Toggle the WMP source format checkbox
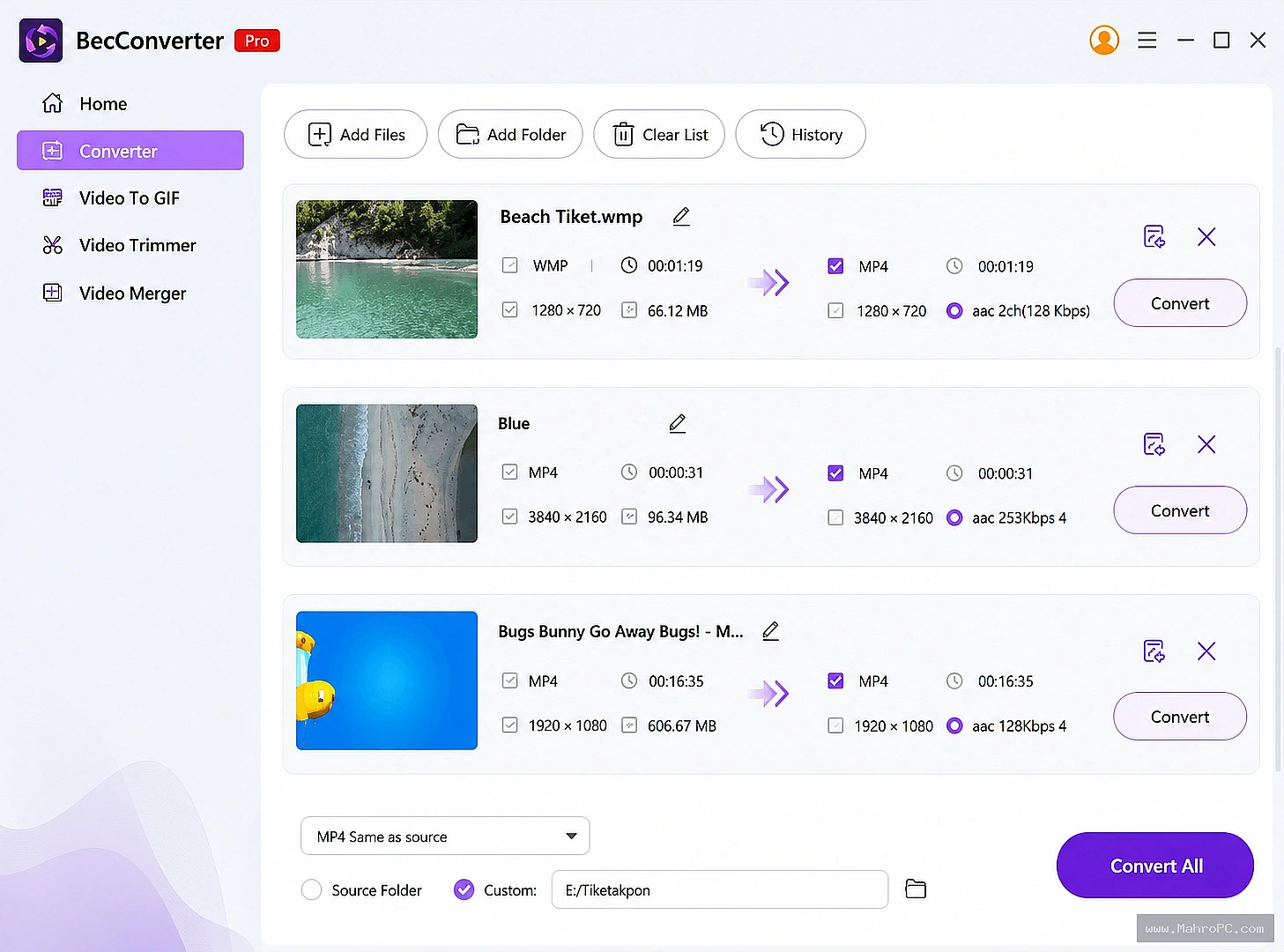 pos(509,265)
